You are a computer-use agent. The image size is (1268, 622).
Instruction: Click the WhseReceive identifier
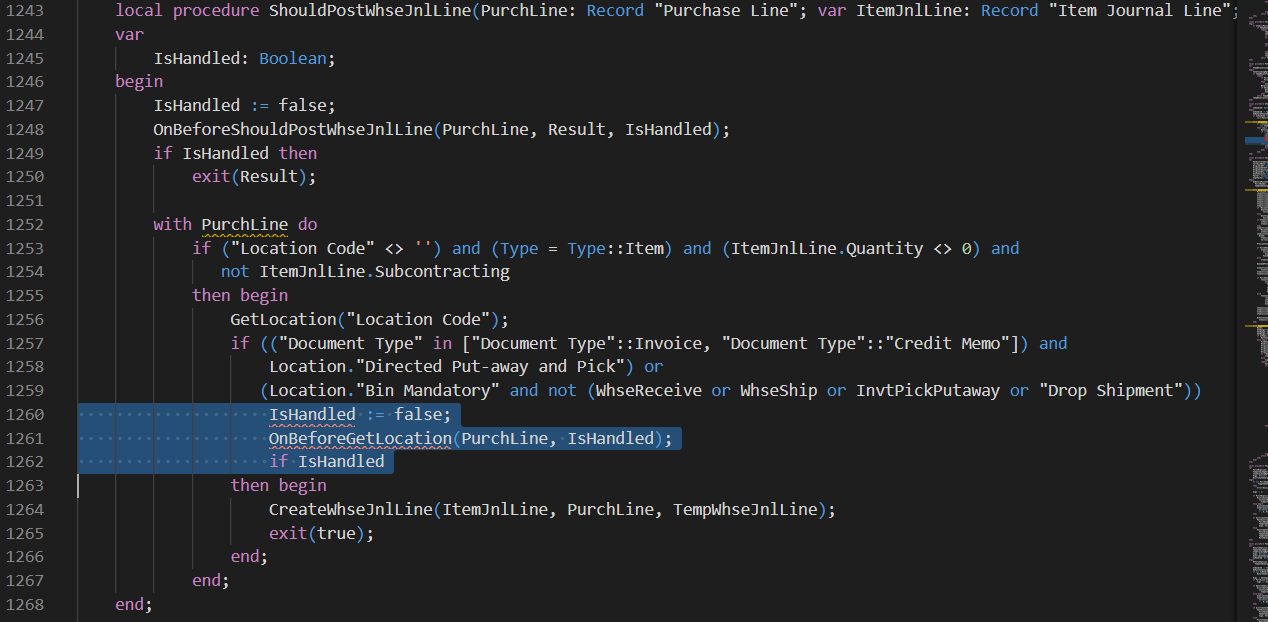pos(649,391)
